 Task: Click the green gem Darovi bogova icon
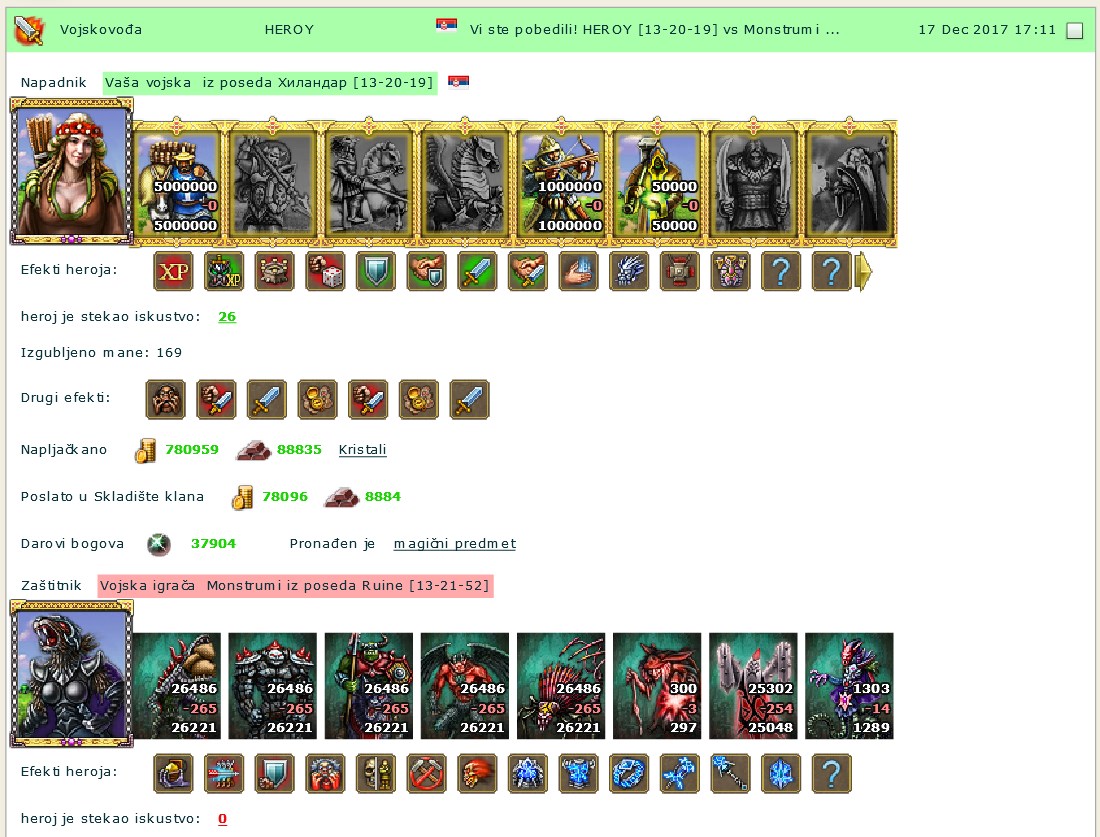[159, 544]
